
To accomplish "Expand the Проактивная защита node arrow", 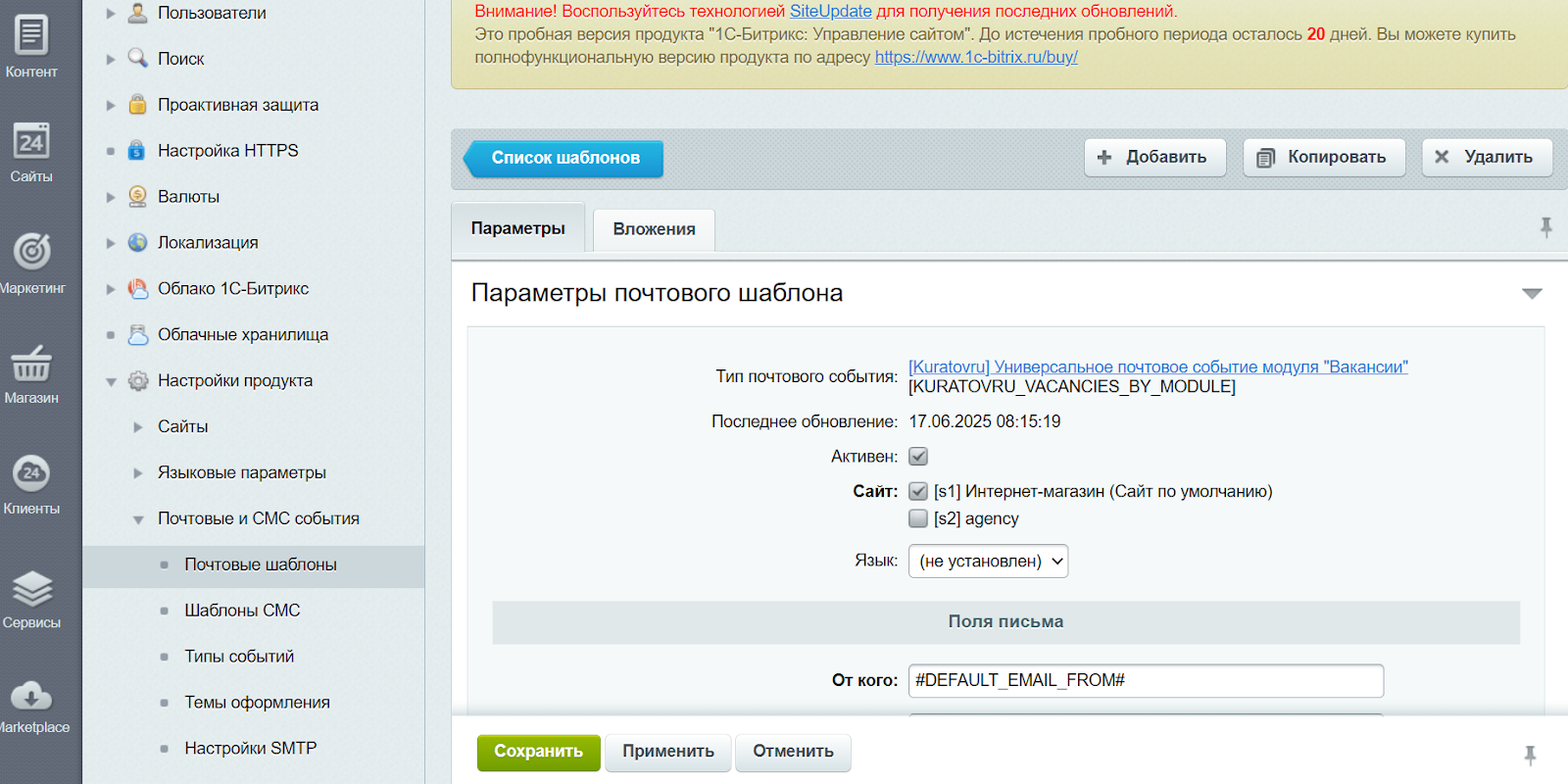I will pos(111,105).
